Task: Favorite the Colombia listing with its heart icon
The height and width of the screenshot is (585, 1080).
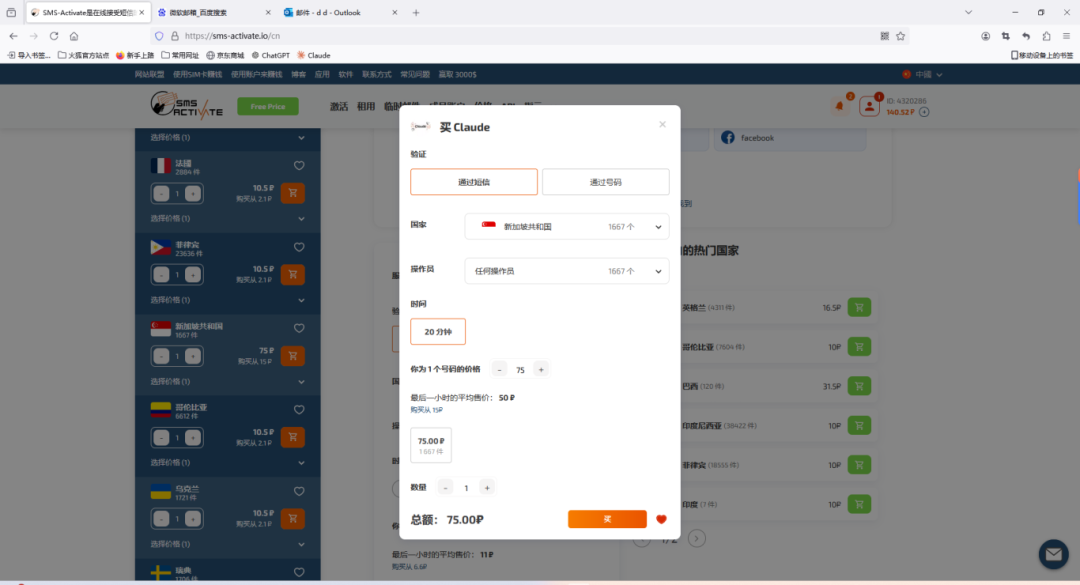Action: point(299,409)
